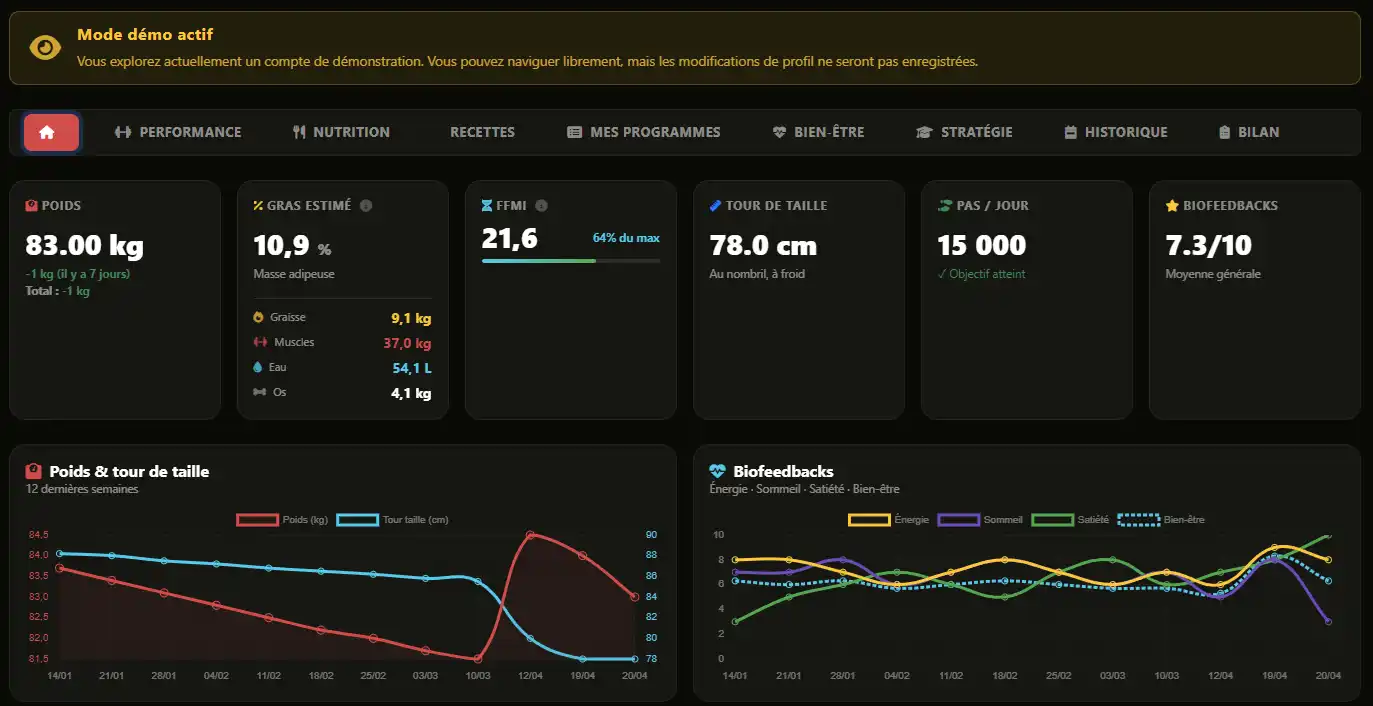Toggle Poids (kg) legend series
This screenshot has width=1373, height=706.
pos(283,520)
